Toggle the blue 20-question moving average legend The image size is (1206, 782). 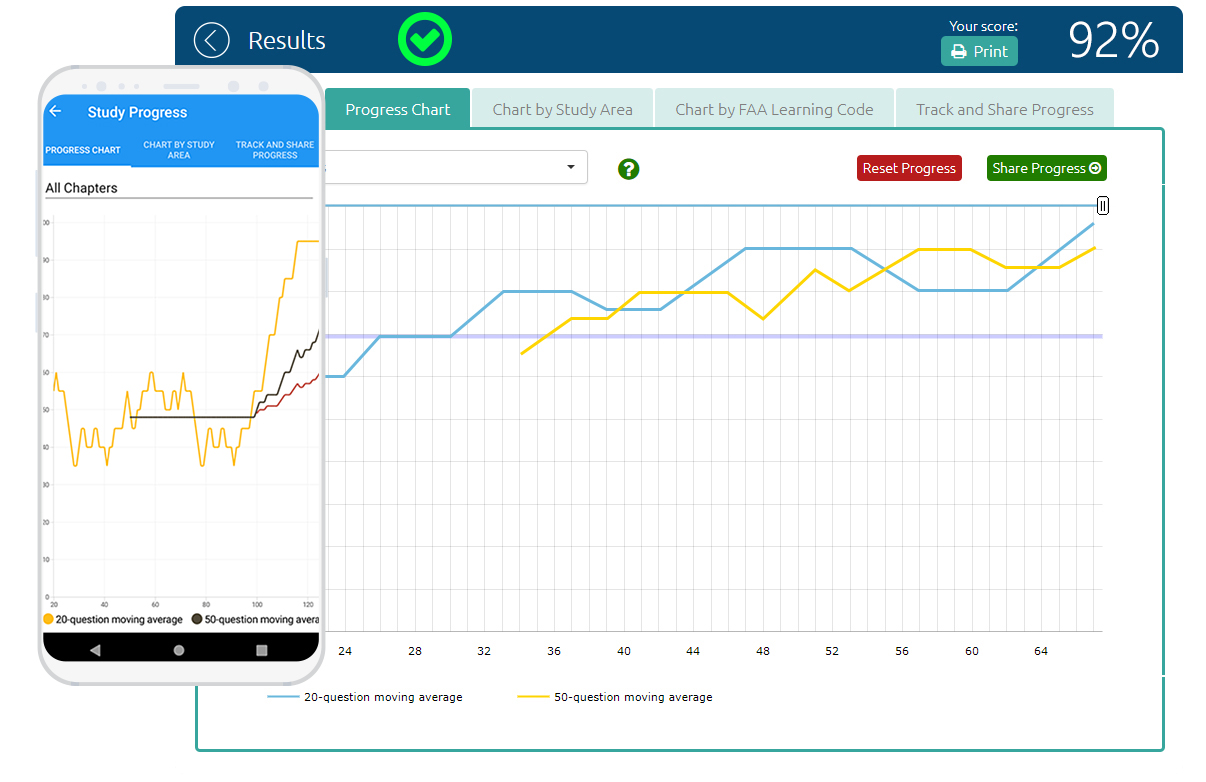[x=365, y=697]
